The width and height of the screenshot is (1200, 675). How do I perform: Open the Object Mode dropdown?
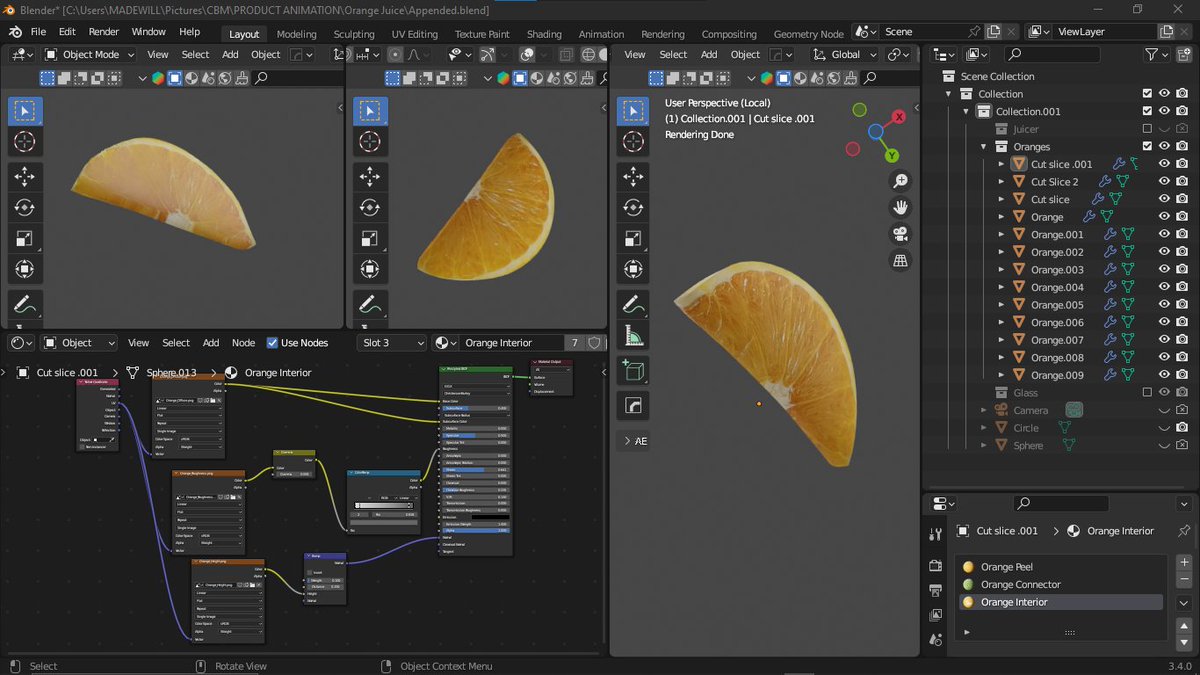coord(89,54)
